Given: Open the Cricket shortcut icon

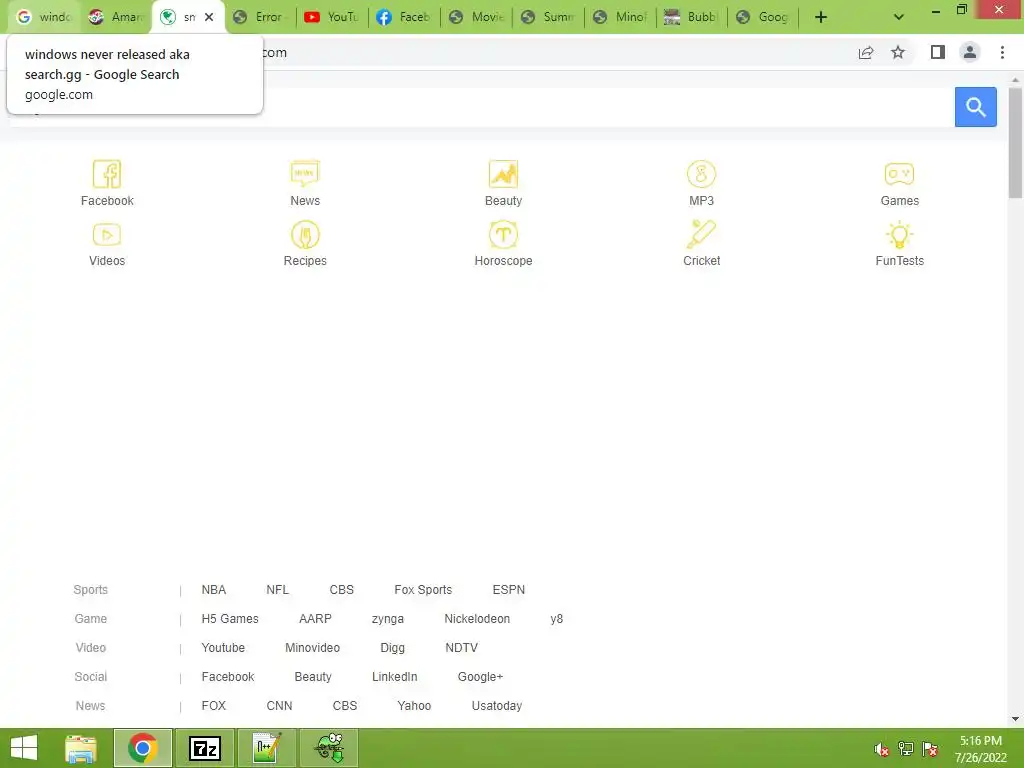Looking at the screenshot, I should (x=701, y=234).
